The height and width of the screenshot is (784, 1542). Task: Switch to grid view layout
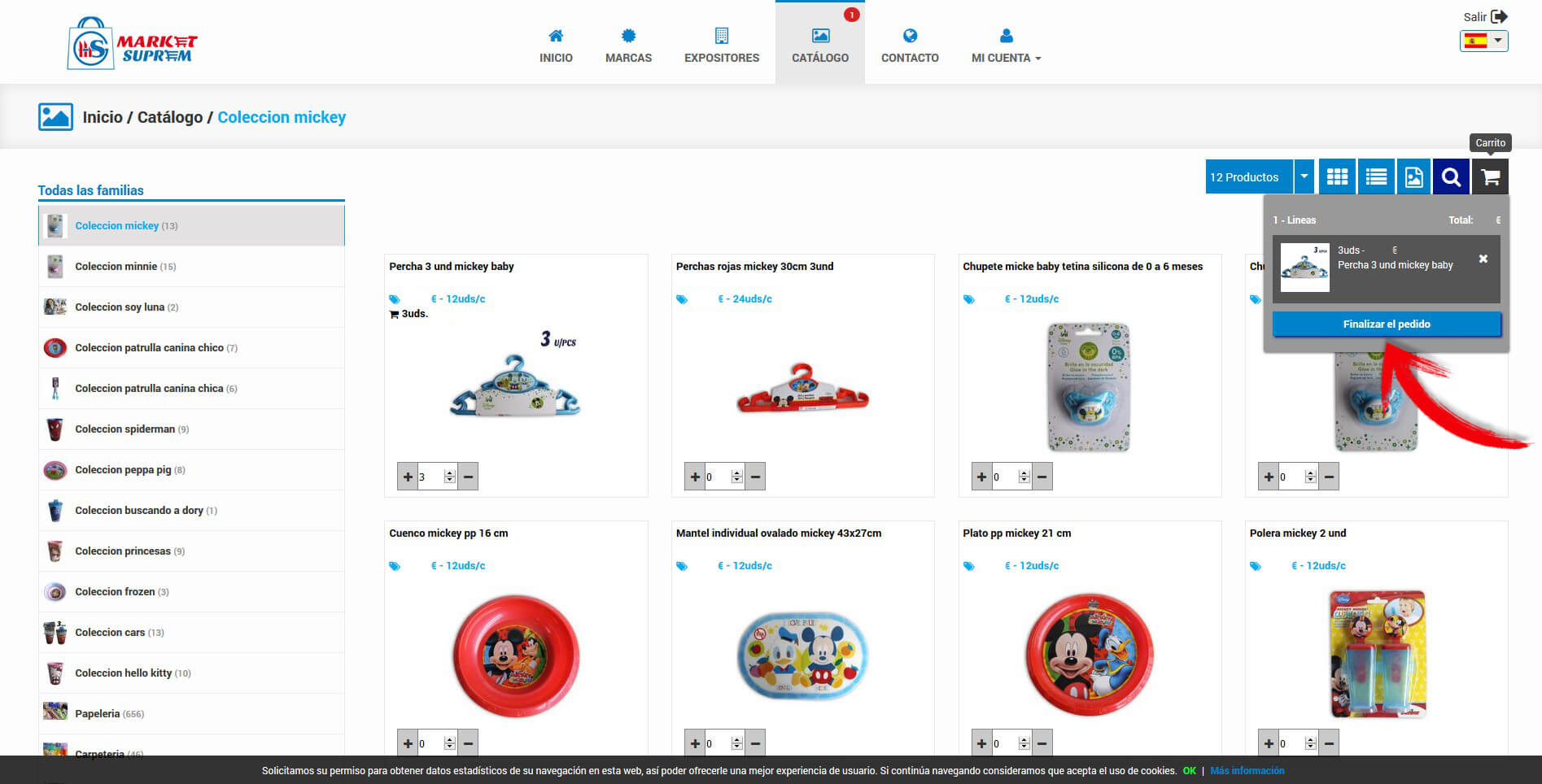point(1337,176)
